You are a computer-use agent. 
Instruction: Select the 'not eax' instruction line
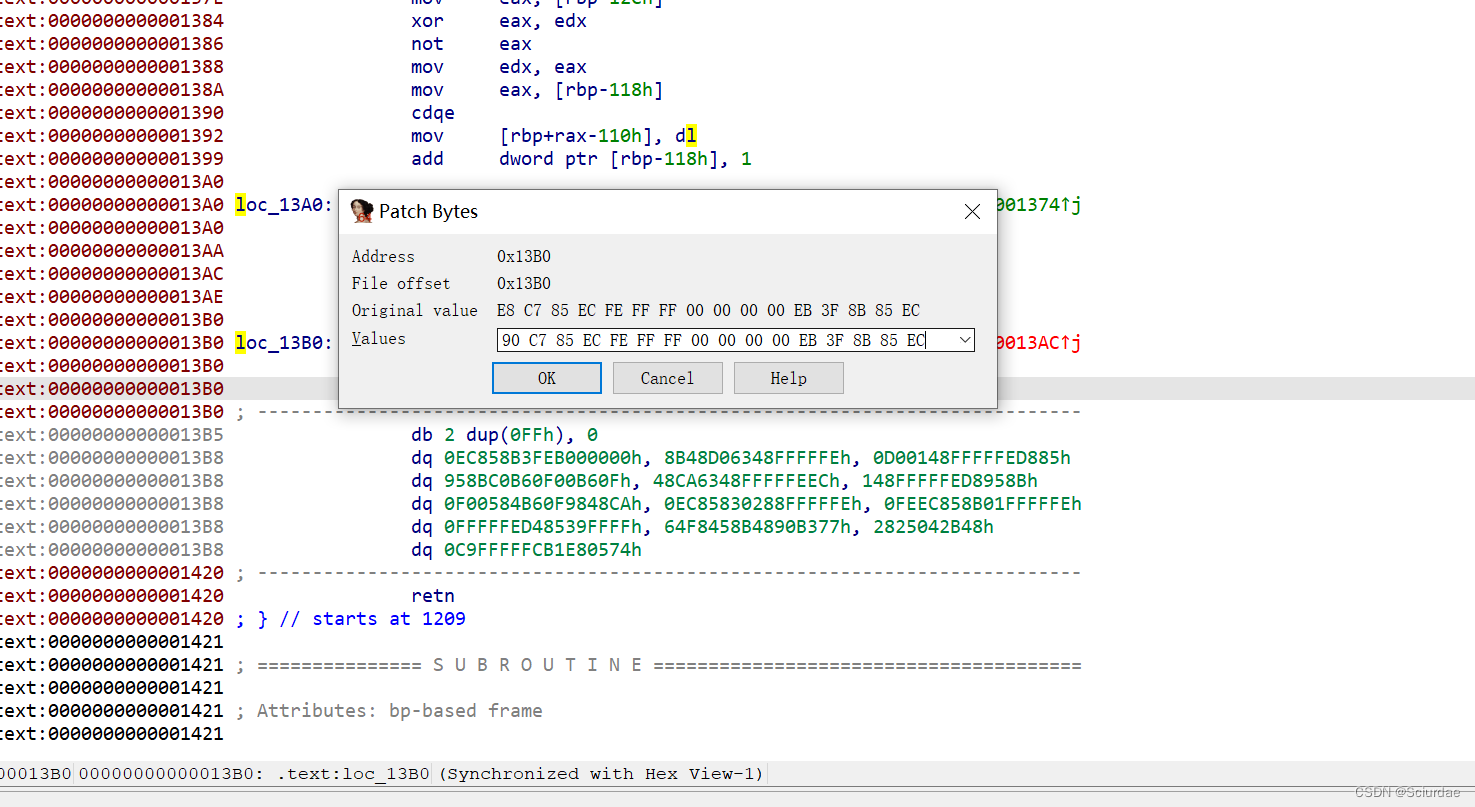(471, 44)
